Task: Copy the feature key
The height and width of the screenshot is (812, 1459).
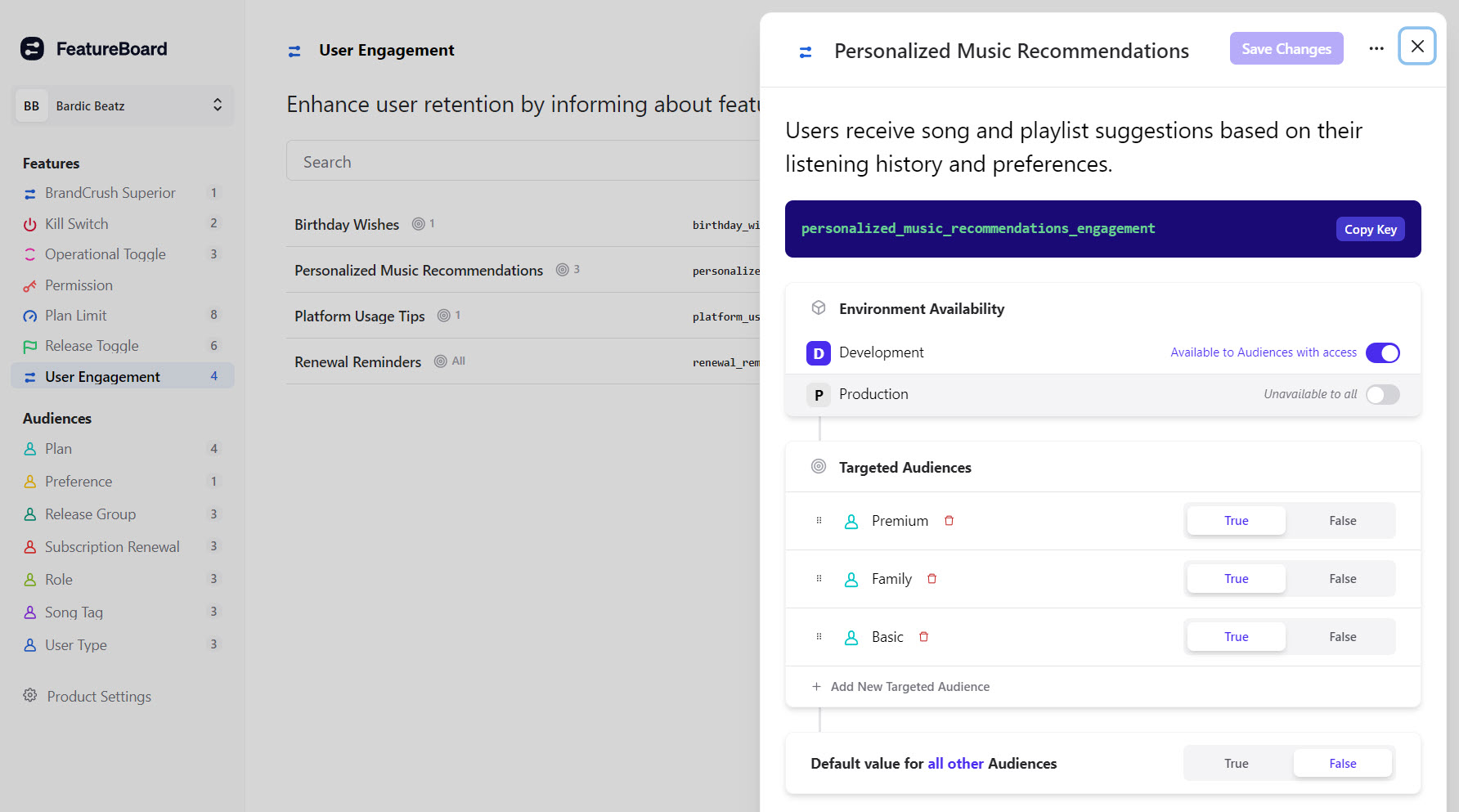Action: [x=1370, y=229]
